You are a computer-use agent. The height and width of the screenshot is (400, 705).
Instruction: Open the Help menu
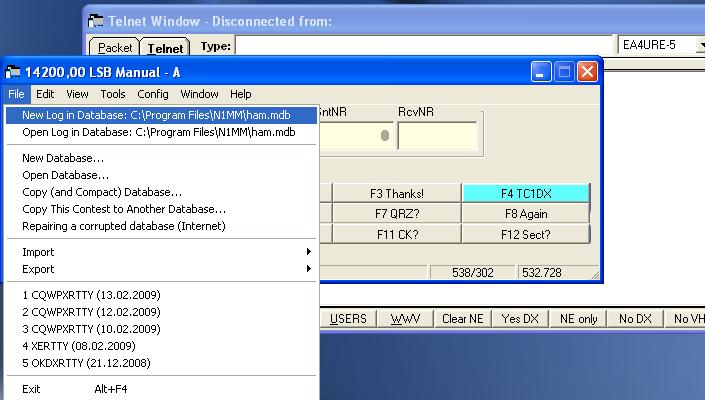241,94
